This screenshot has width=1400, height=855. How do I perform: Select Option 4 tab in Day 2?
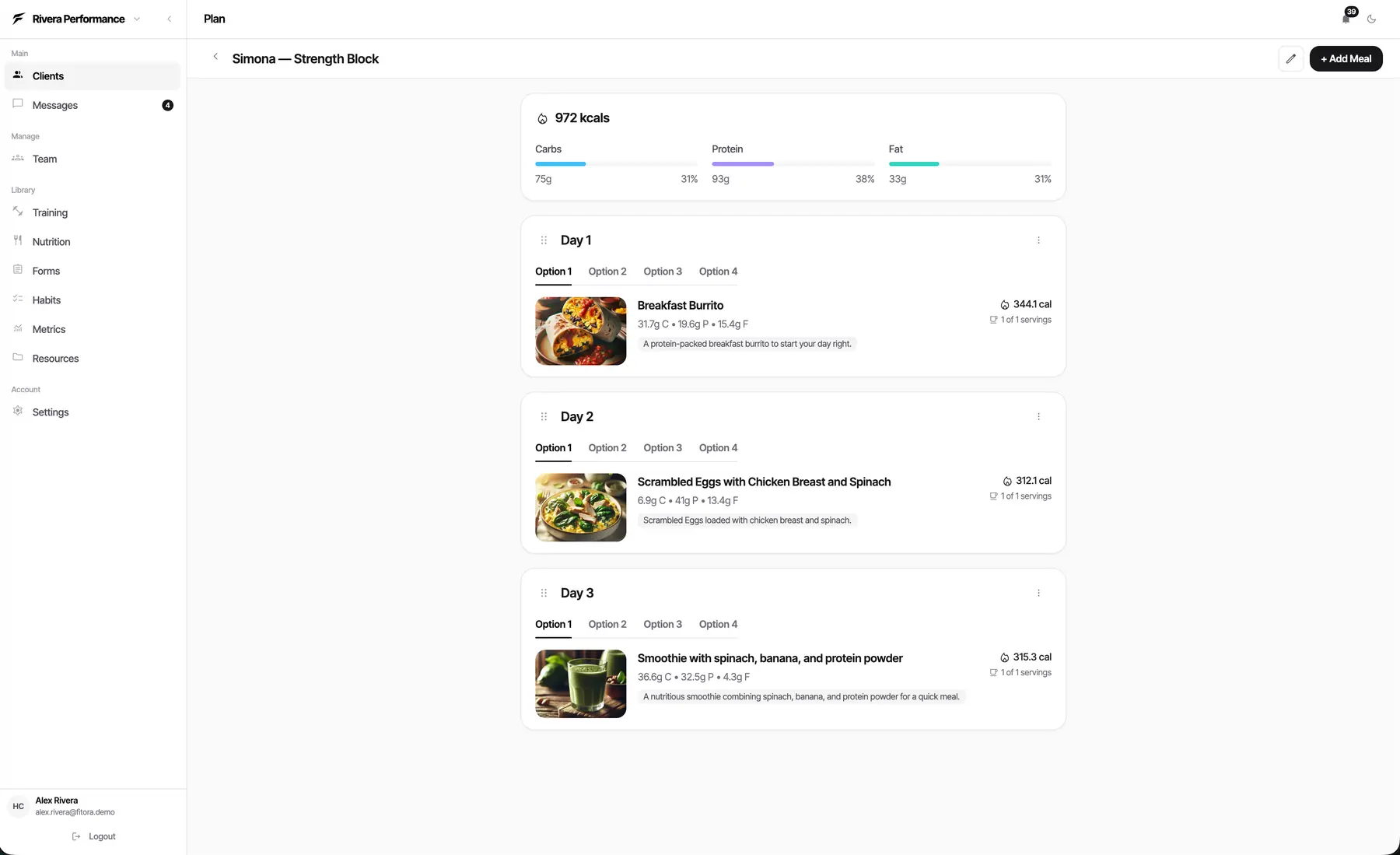pyautogui.click(x=718, y=448)
